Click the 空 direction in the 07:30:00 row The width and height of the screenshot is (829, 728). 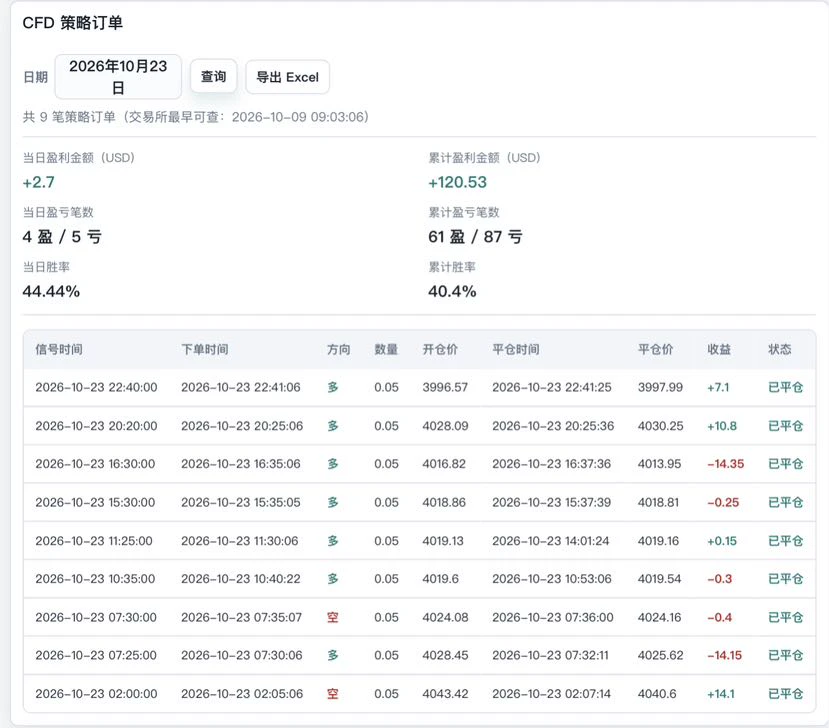[x=333, y=618]
